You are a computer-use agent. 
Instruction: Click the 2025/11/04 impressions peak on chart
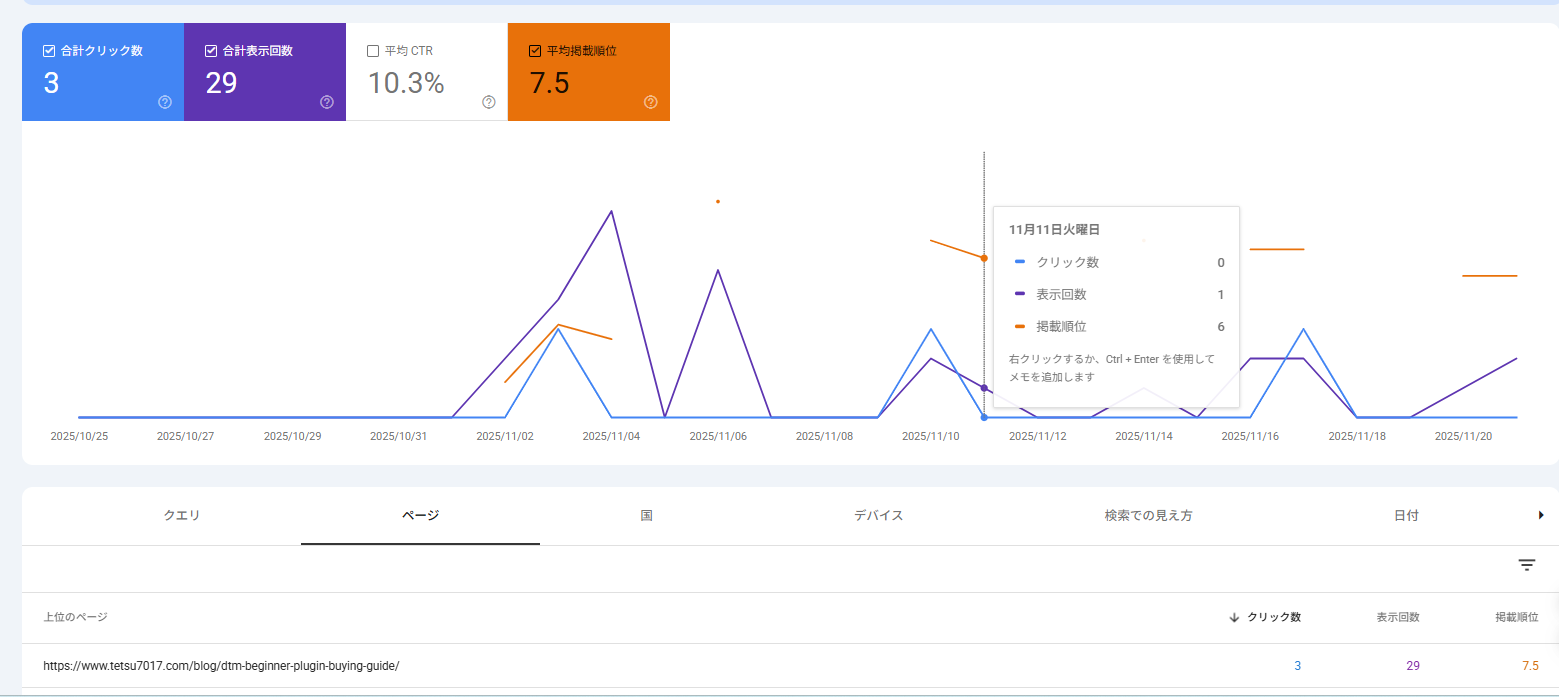coord(611,211)
